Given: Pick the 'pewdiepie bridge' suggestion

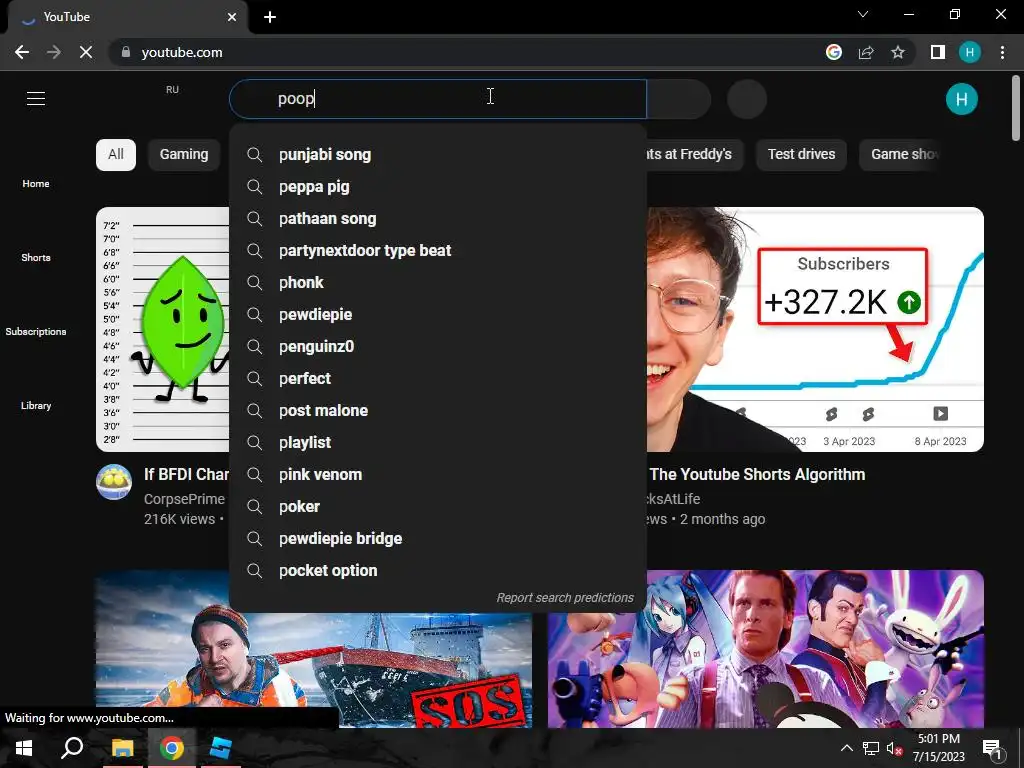Looking at the screenshot, I should click(x=438, y=539).
